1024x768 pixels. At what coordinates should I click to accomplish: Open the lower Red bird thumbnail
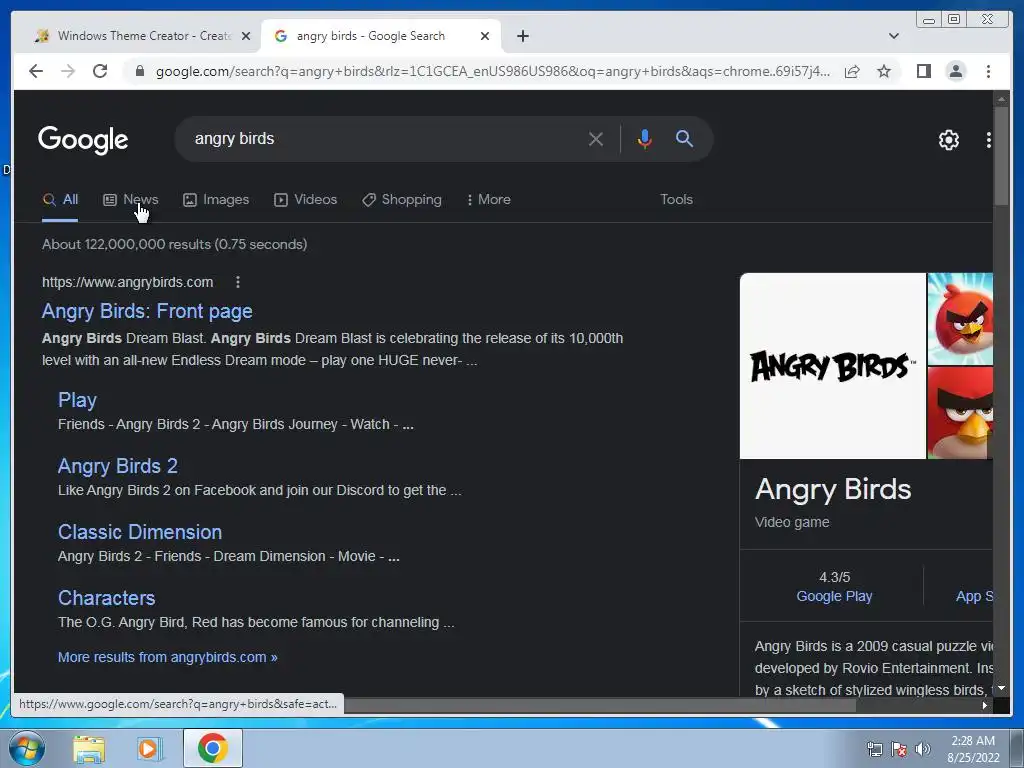click(x=960, y=413)
